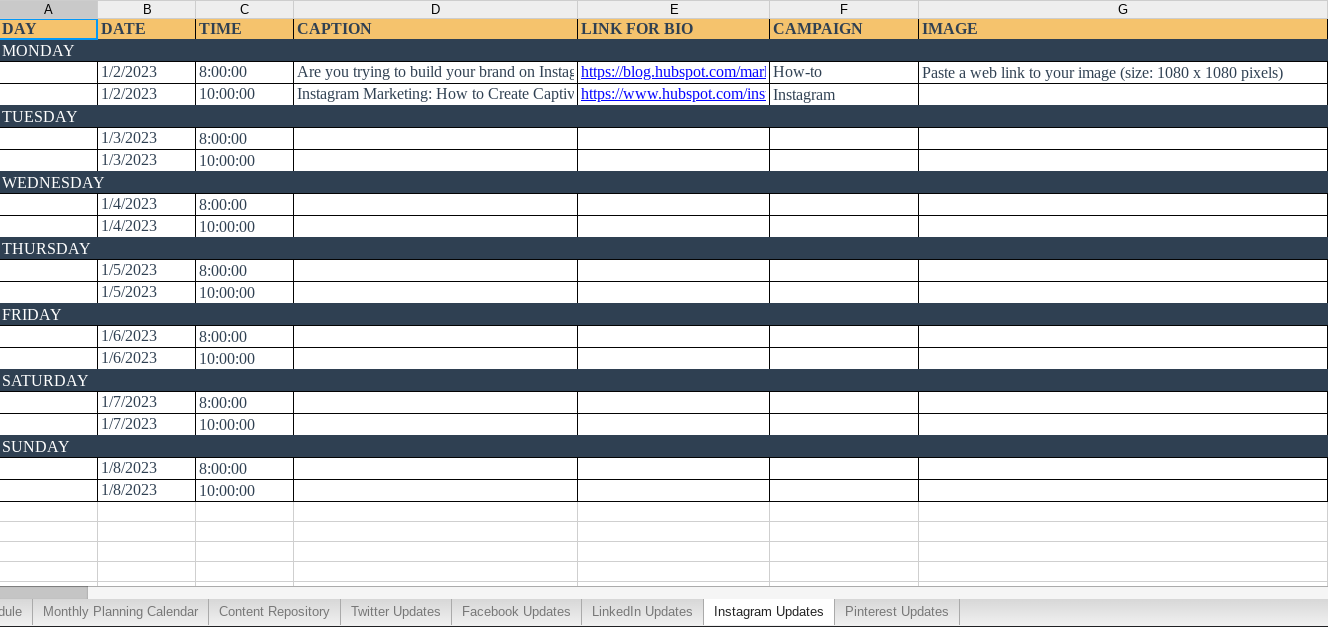Open the LinkedIn Updates sheet

(641, 611)
